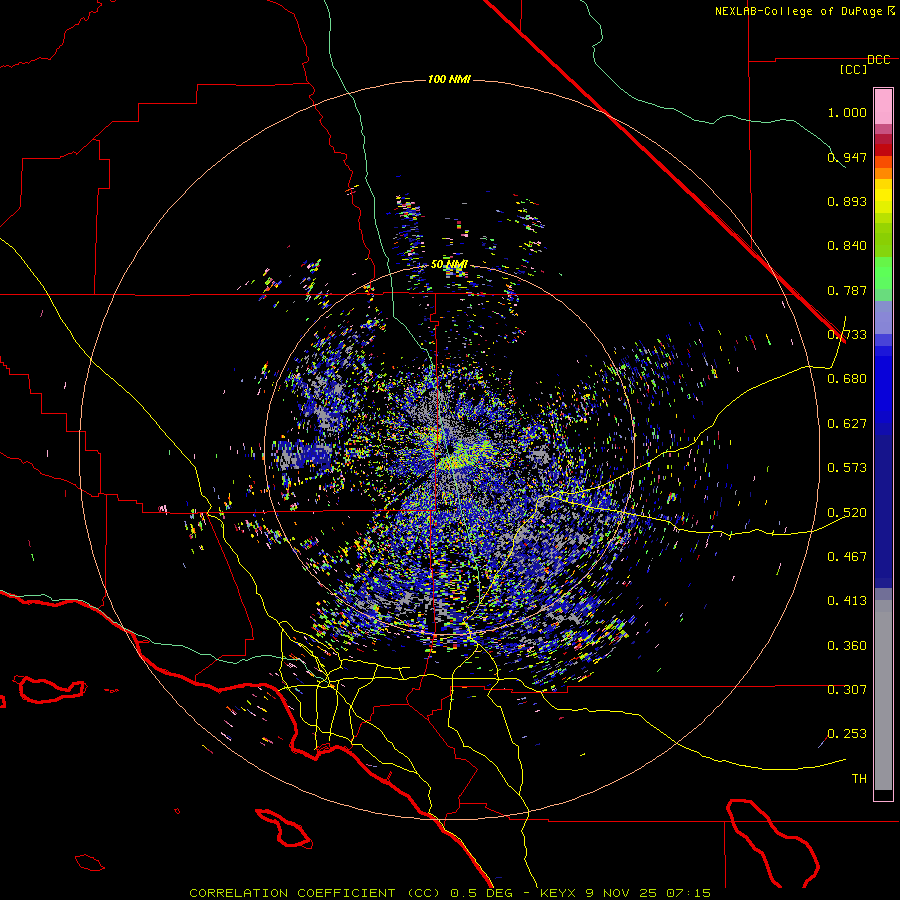Click the pink swatch atop the color bar
The width and height of the screenshot is (900, 900).
tap(883, 107)
